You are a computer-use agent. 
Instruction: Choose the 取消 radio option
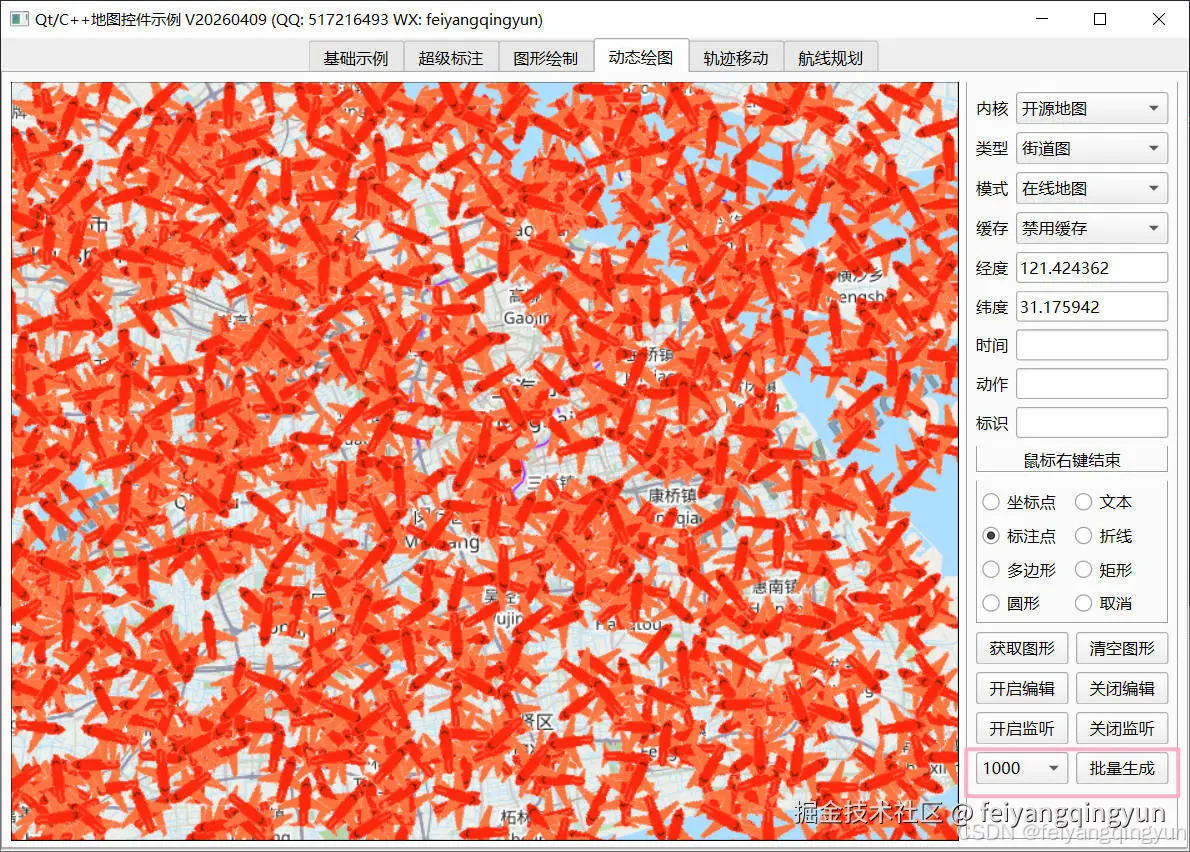coord(1103,603)
